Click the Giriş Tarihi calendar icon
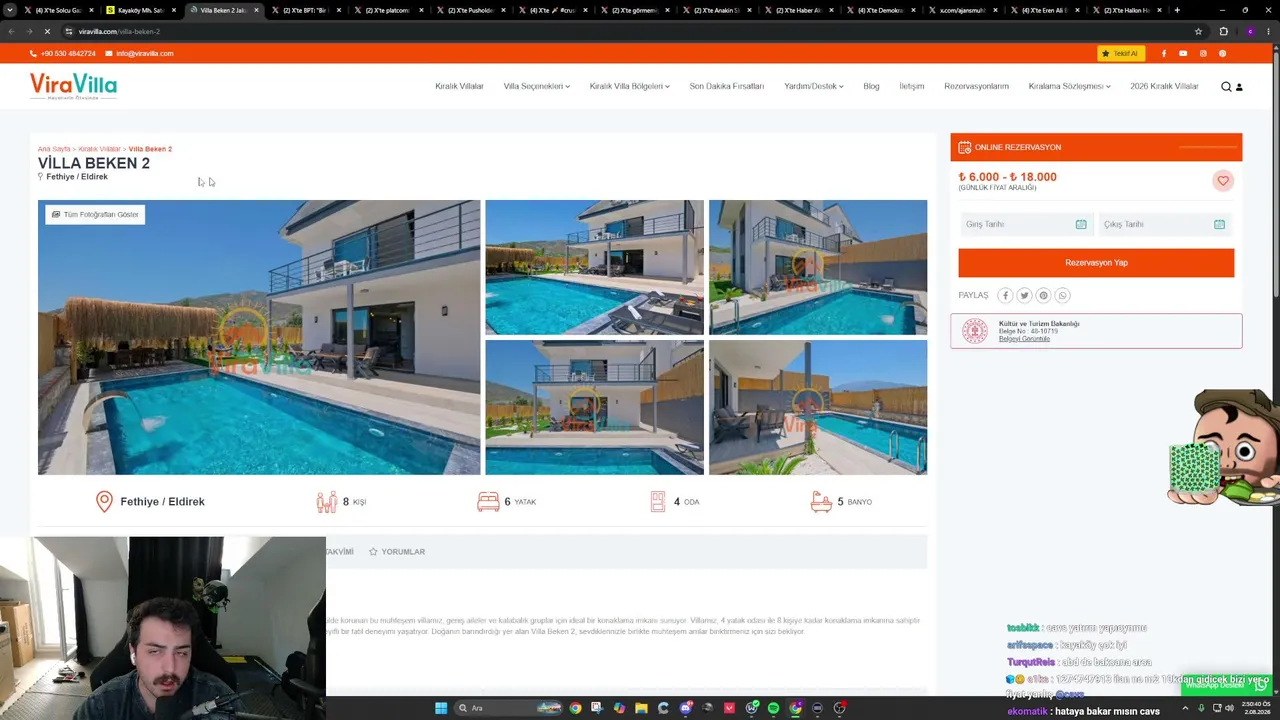 pos(1081,224)
